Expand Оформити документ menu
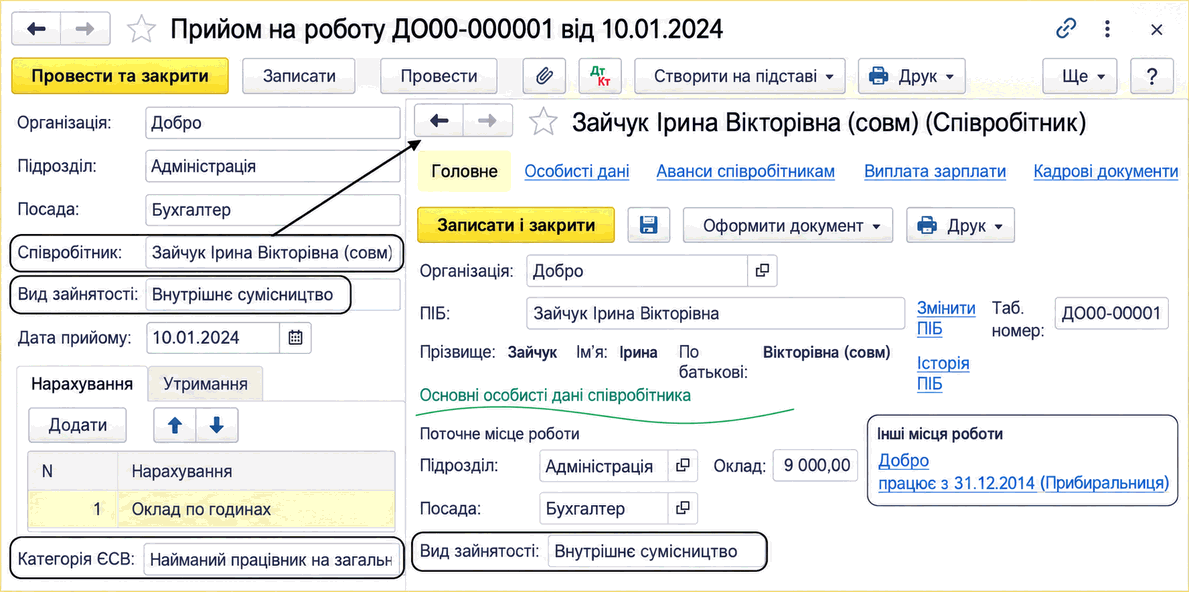 (788, 225)
